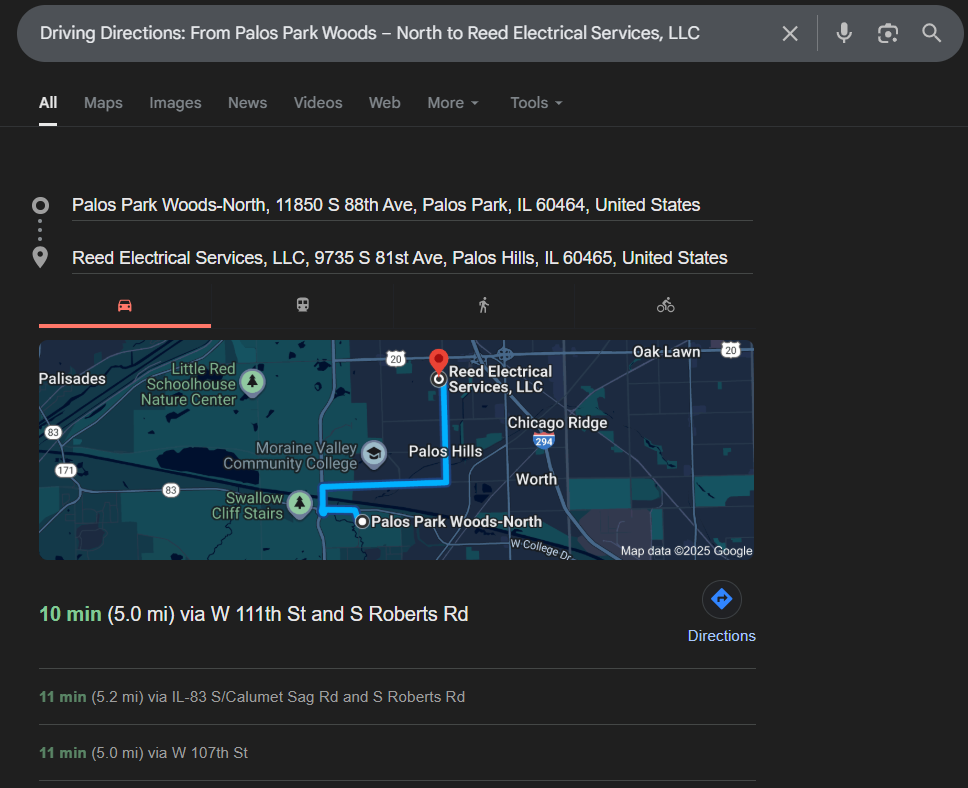Select the News tab
The image size is (968, 788).
[247, 103]
